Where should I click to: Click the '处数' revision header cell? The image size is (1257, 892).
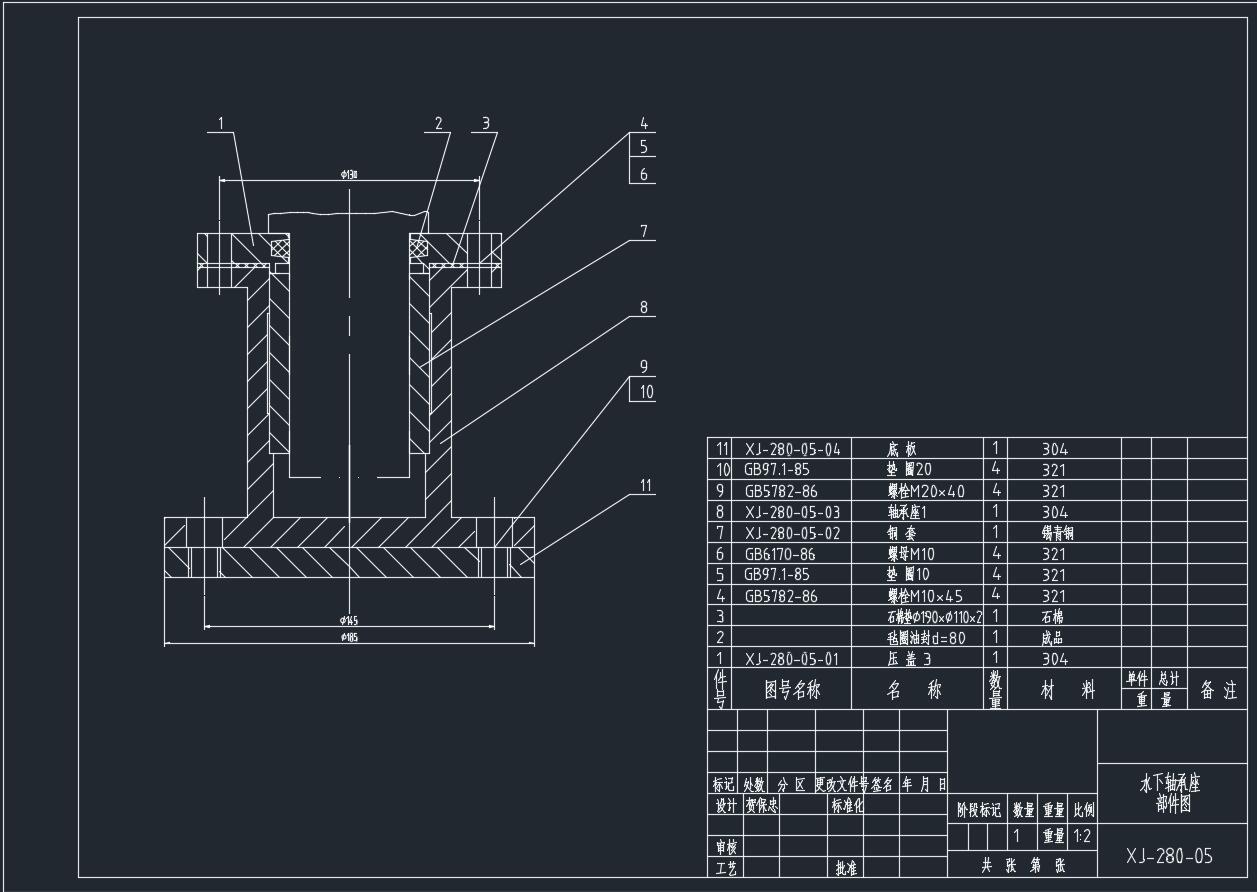[x=754, y=784]
